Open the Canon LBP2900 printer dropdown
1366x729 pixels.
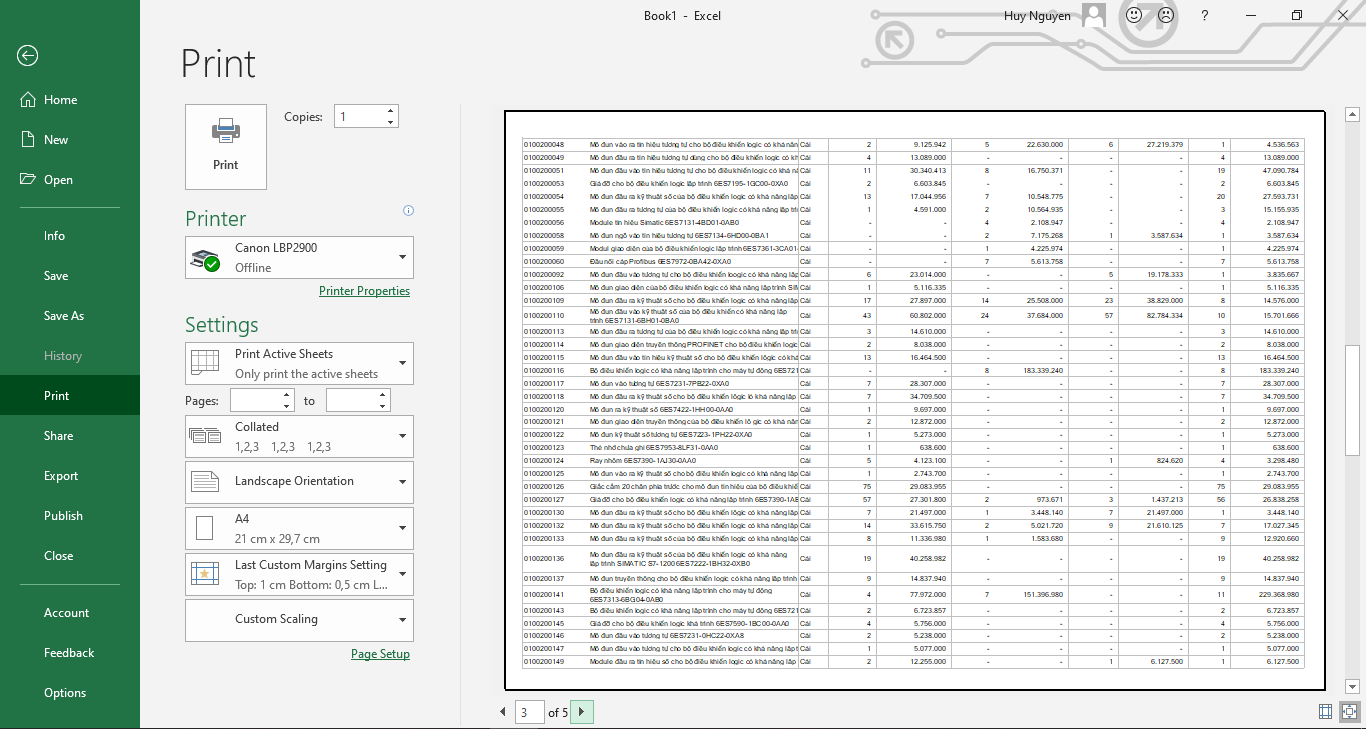point(299,257)
